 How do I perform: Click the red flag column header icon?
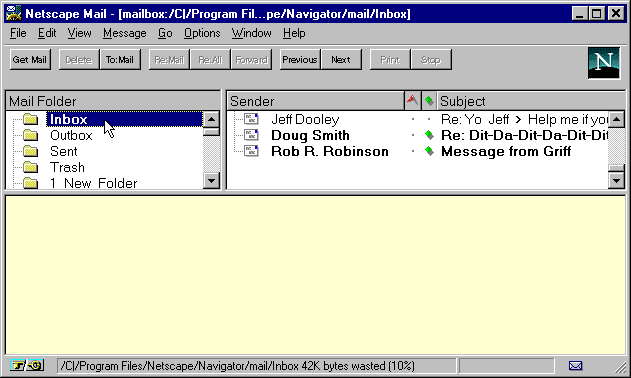(412, 100)
